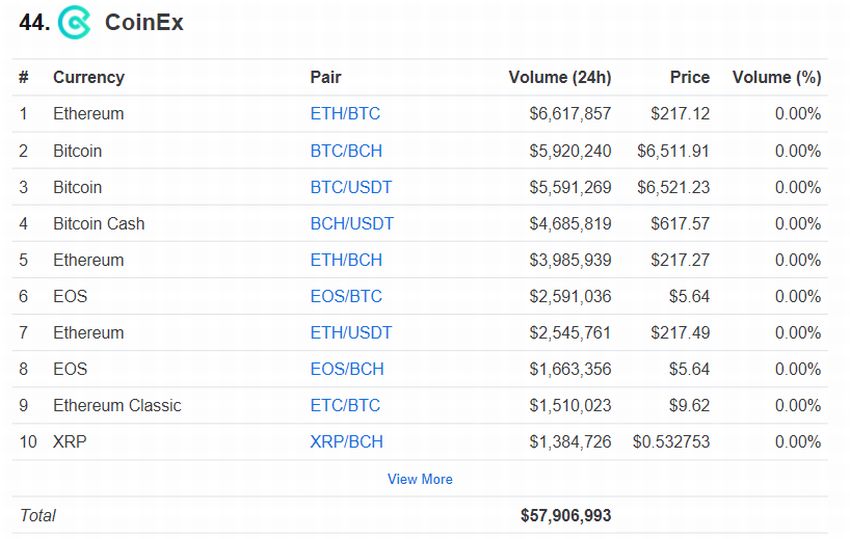Select the ETH/USDT trading pair

point(351,332)
